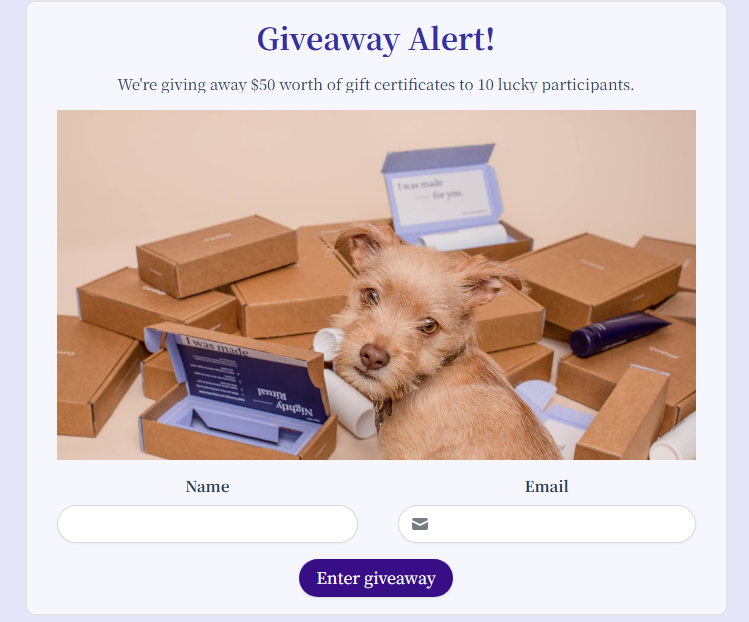Viewport: 749px width, 622px height.
Task: Click the dark purple tube in photo
Action: (619, 333)
